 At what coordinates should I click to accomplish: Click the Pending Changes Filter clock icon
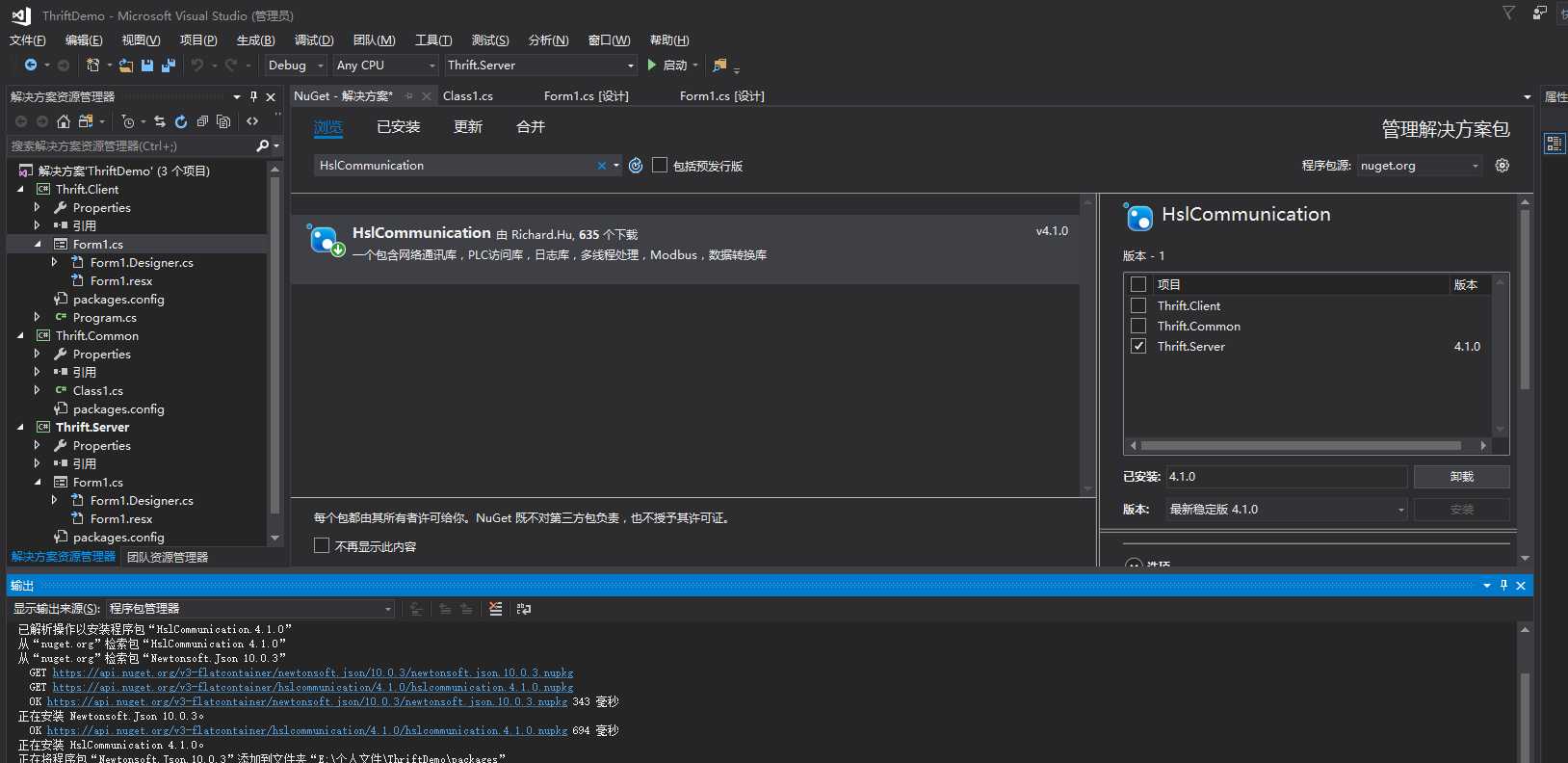127,121
